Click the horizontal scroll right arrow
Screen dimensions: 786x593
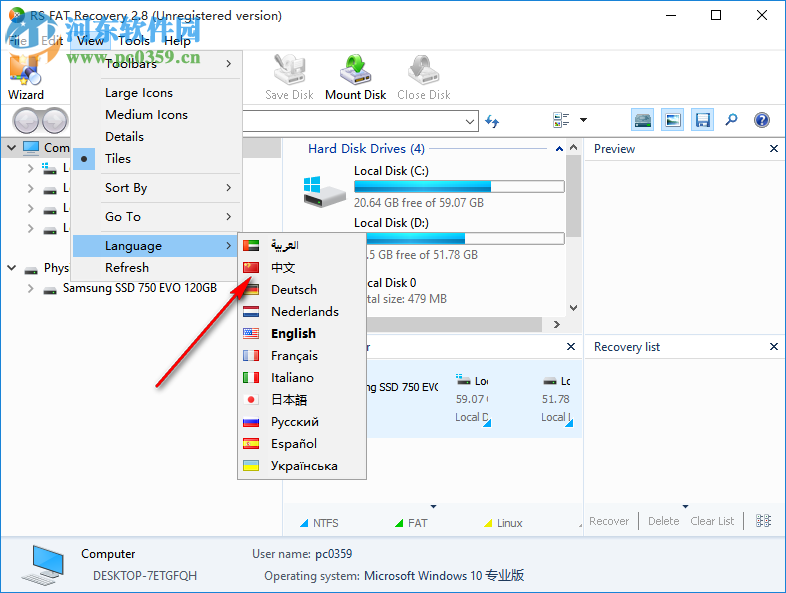tap(556, 324)
